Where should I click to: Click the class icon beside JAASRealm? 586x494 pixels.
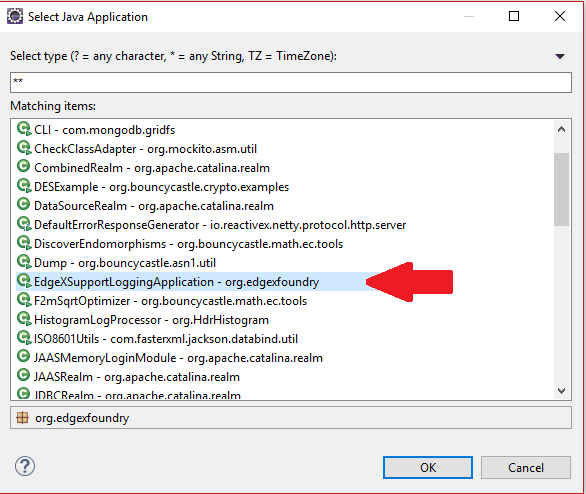[x=24, y=376]
